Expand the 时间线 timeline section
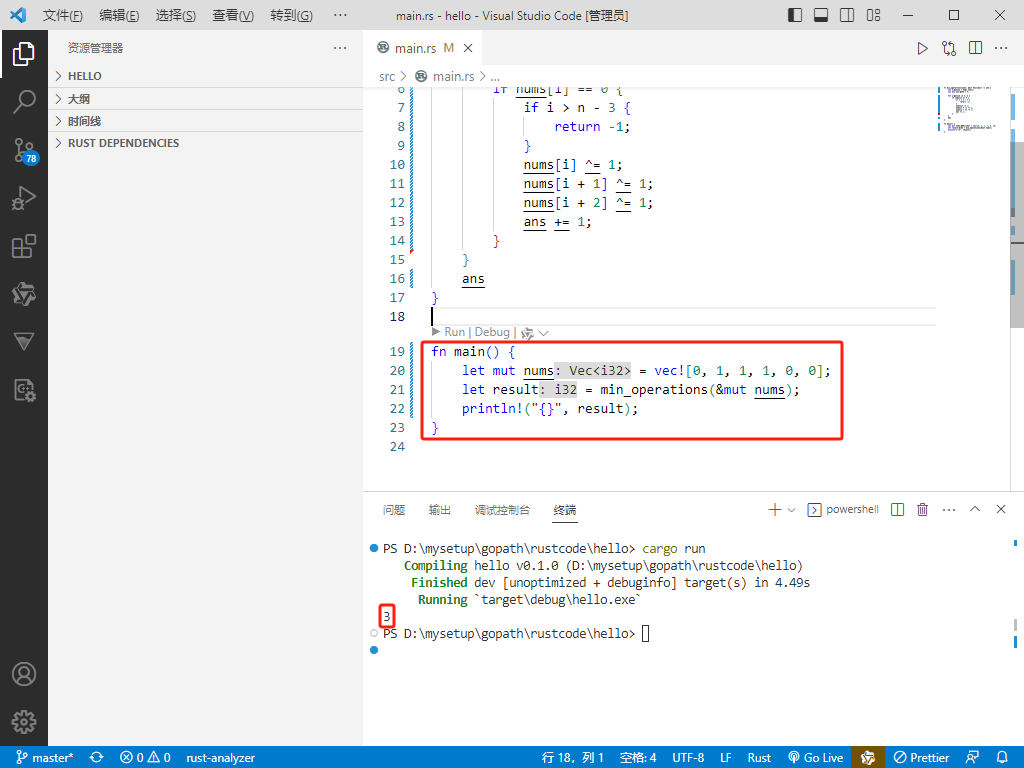Image resolution: width=1024 pixels, height=768 pixels. (x=206, y=121)
